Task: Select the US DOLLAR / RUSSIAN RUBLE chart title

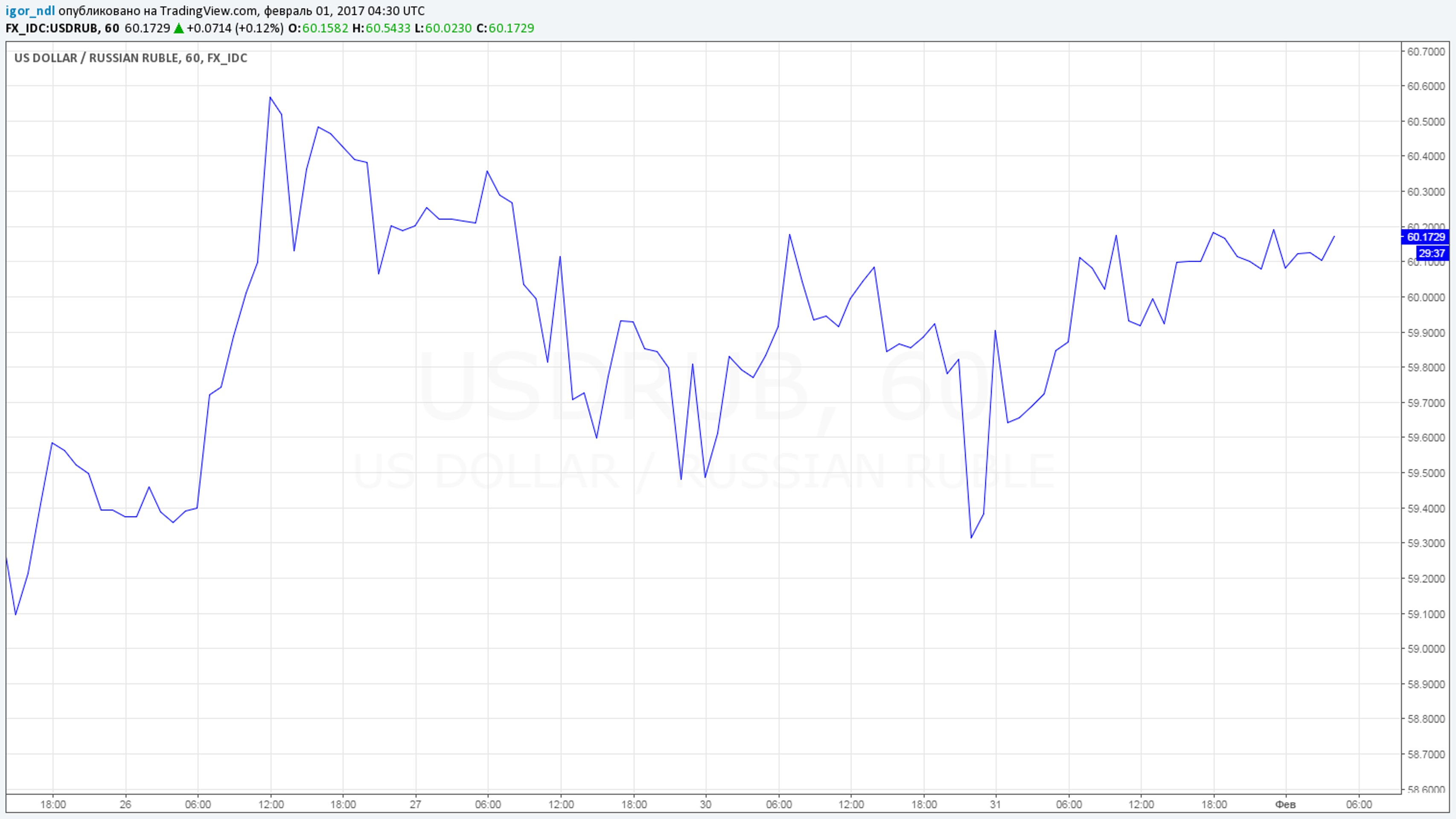Action: [131, 58]
